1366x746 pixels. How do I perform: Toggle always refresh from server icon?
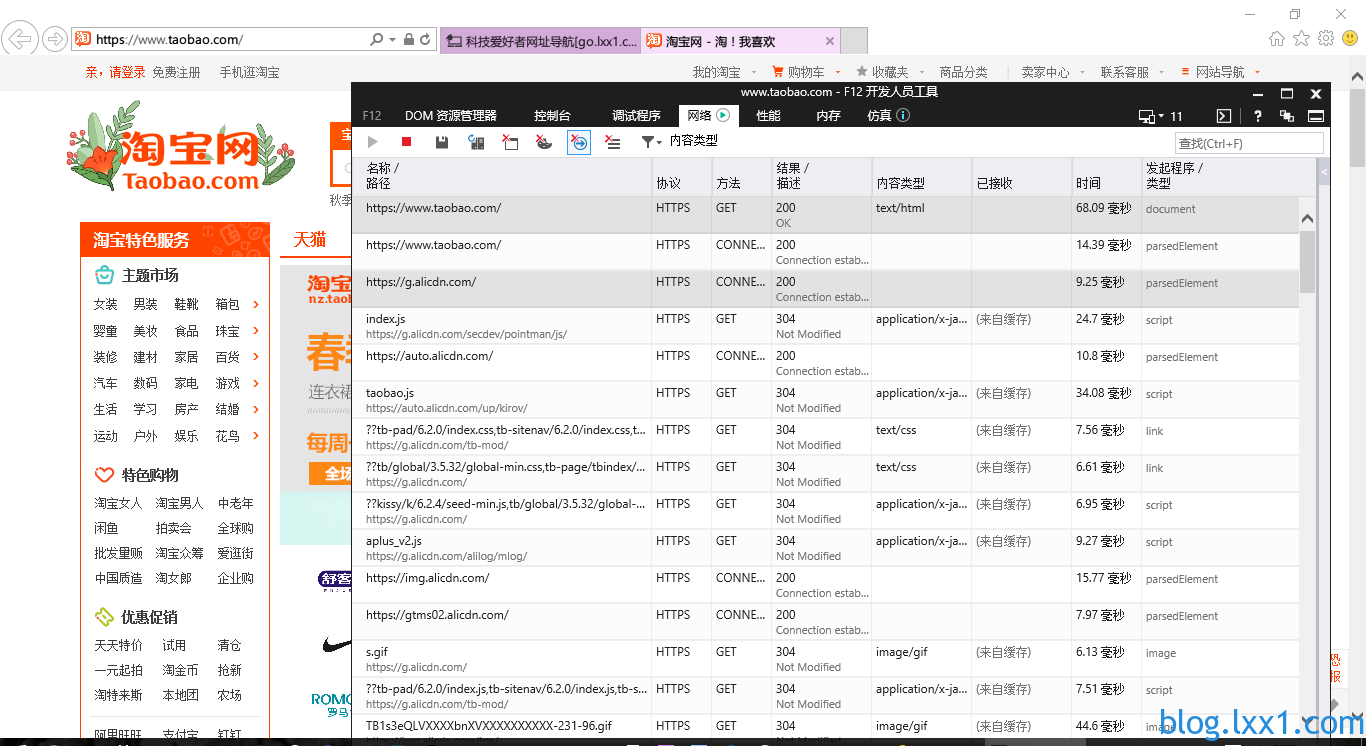click(x=476, y=142)
